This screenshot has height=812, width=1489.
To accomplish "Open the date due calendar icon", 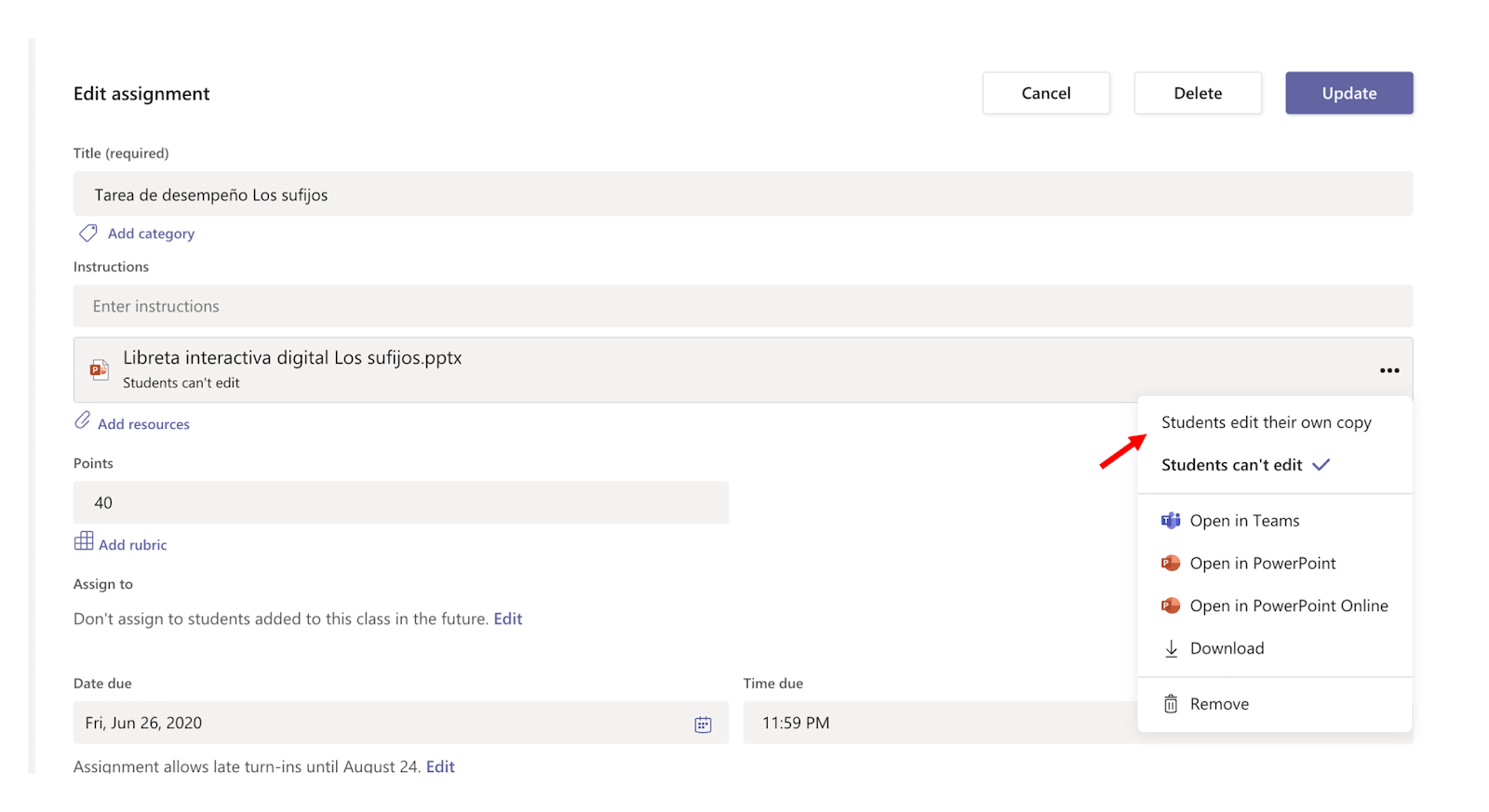I will pos(703,725).
